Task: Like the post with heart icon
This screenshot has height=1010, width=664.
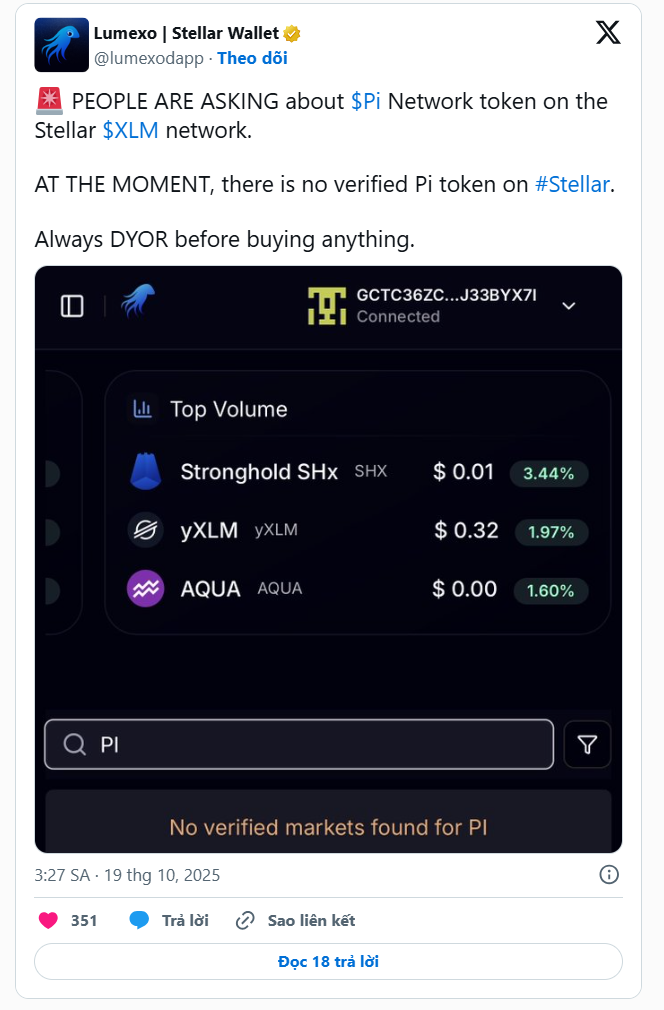Action: coord(48,920)
